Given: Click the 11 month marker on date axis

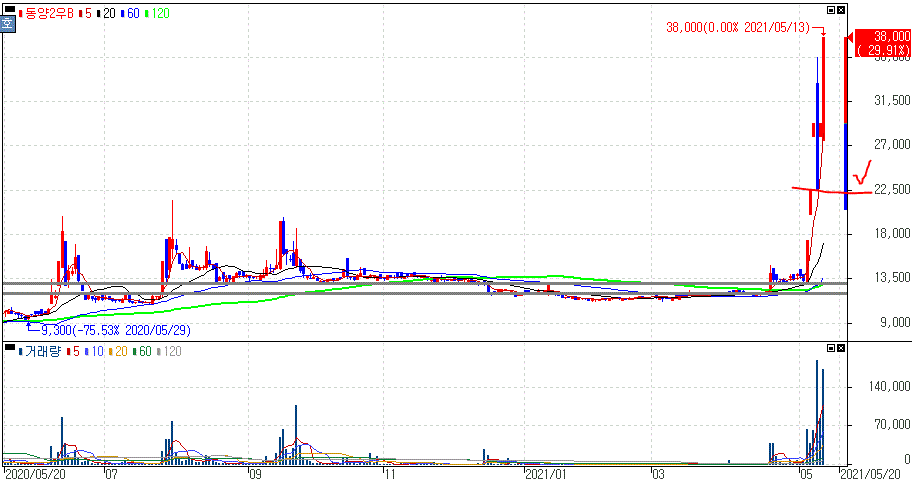Looking at the screenshot, I should click(389, 474).
